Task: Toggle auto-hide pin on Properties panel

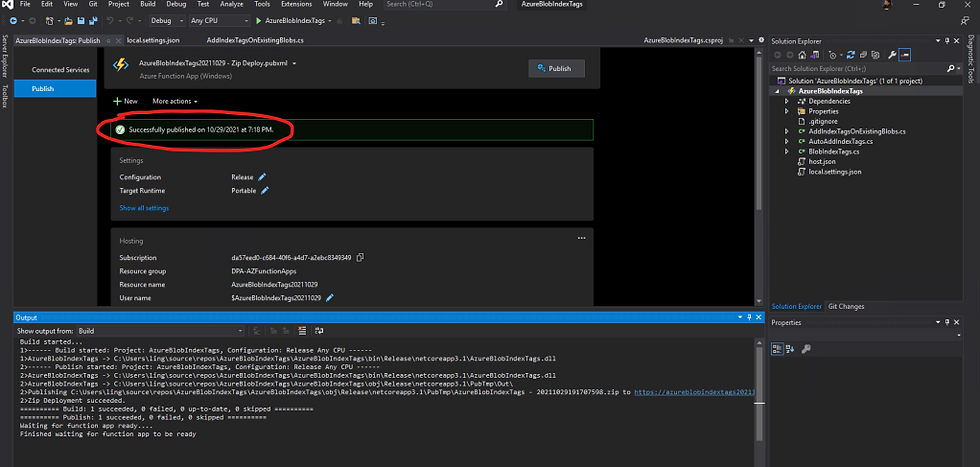Action: point(946,323)
